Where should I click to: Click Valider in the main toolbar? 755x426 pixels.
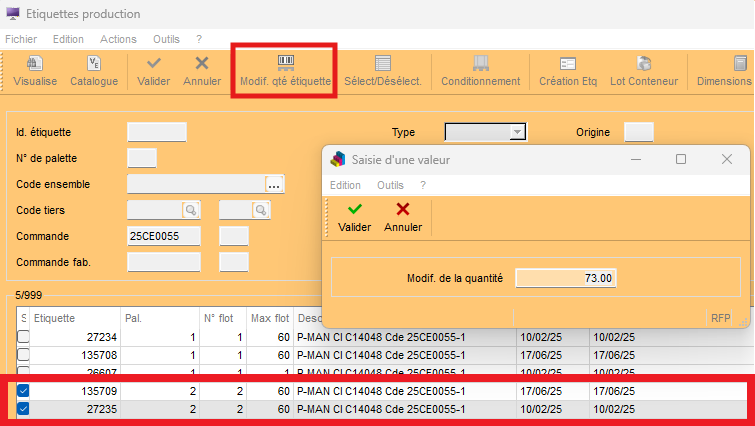click(x=153, y=71)
